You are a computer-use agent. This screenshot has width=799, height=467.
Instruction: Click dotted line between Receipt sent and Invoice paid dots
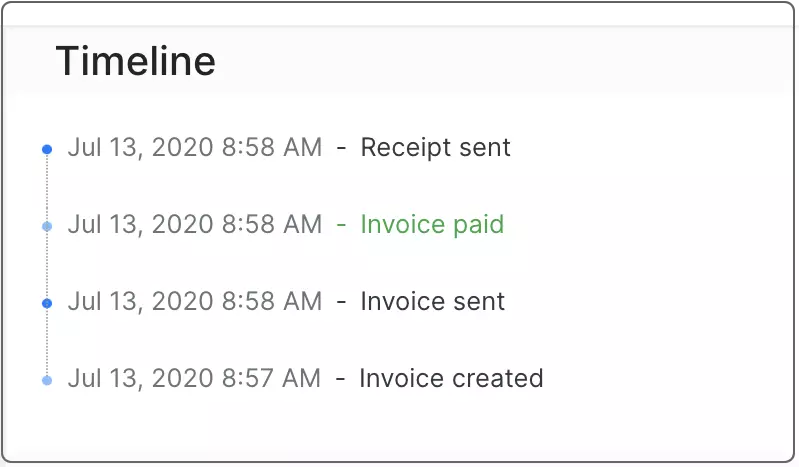(x=47, y=188)
